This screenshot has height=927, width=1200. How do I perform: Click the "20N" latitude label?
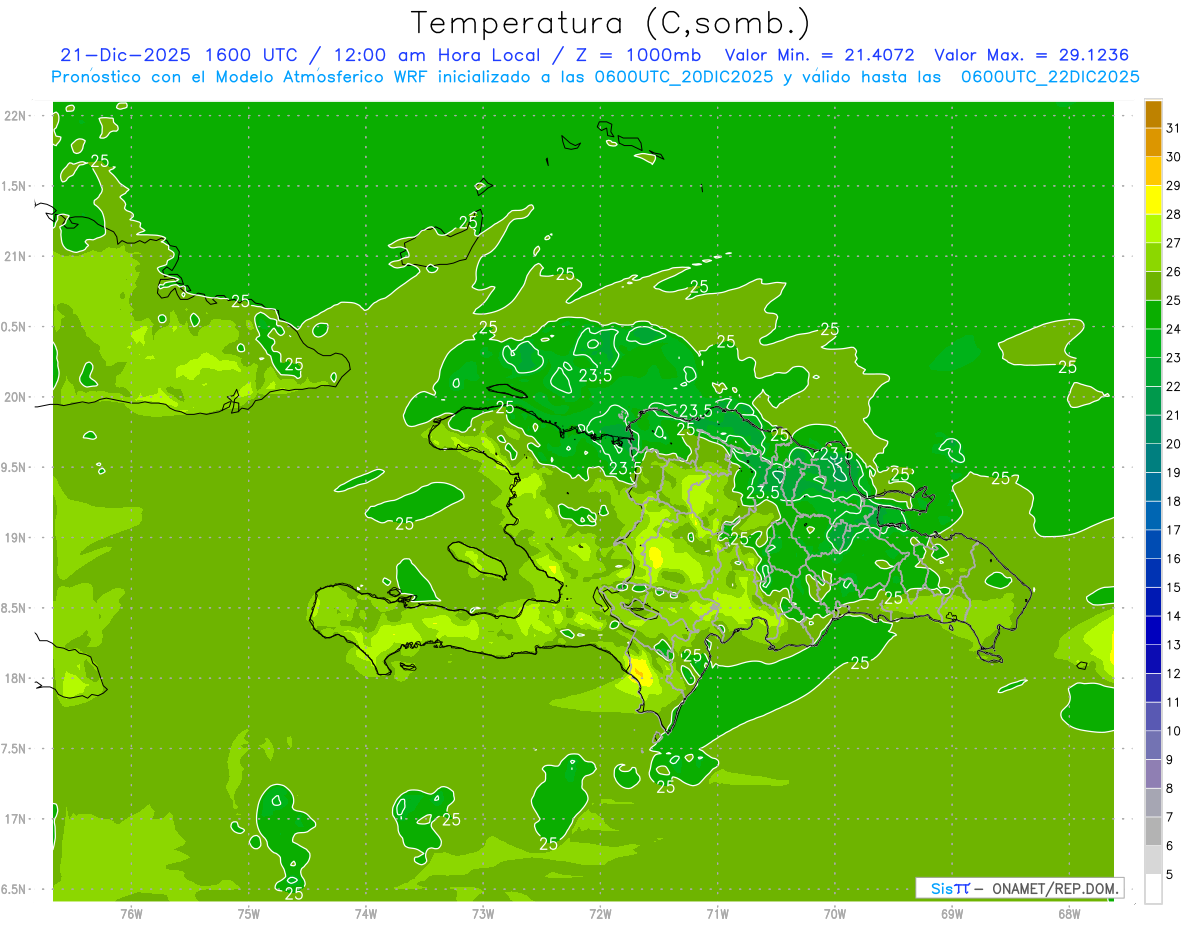[17, 397]
